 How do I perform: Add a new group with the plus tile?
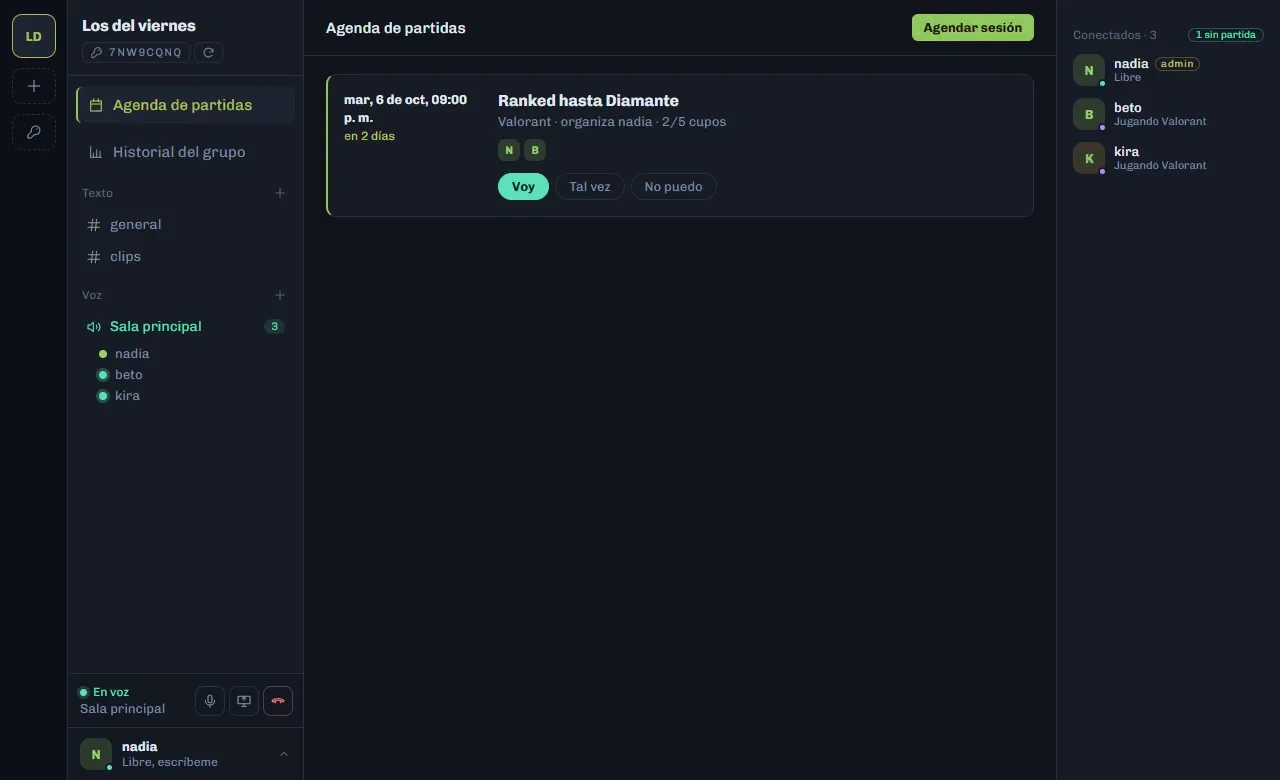33,86
